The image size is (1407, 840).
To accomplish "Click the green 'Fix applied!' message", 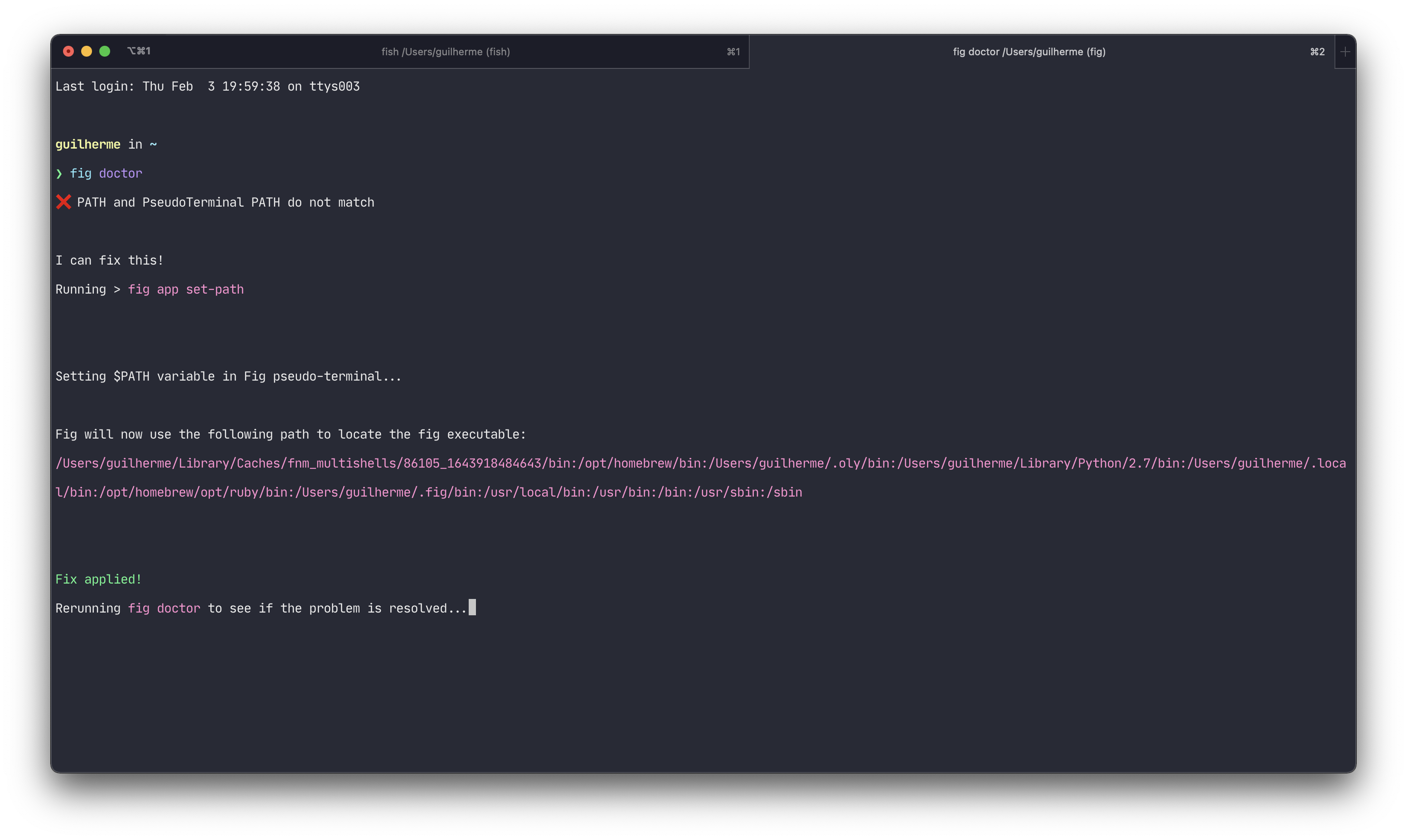I will (x=98, y=579).
